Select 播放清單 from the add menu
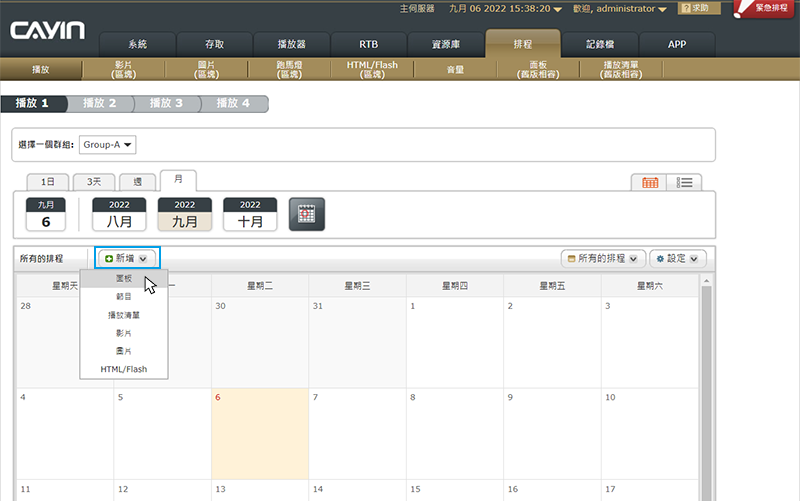 (x=124, y=315)
